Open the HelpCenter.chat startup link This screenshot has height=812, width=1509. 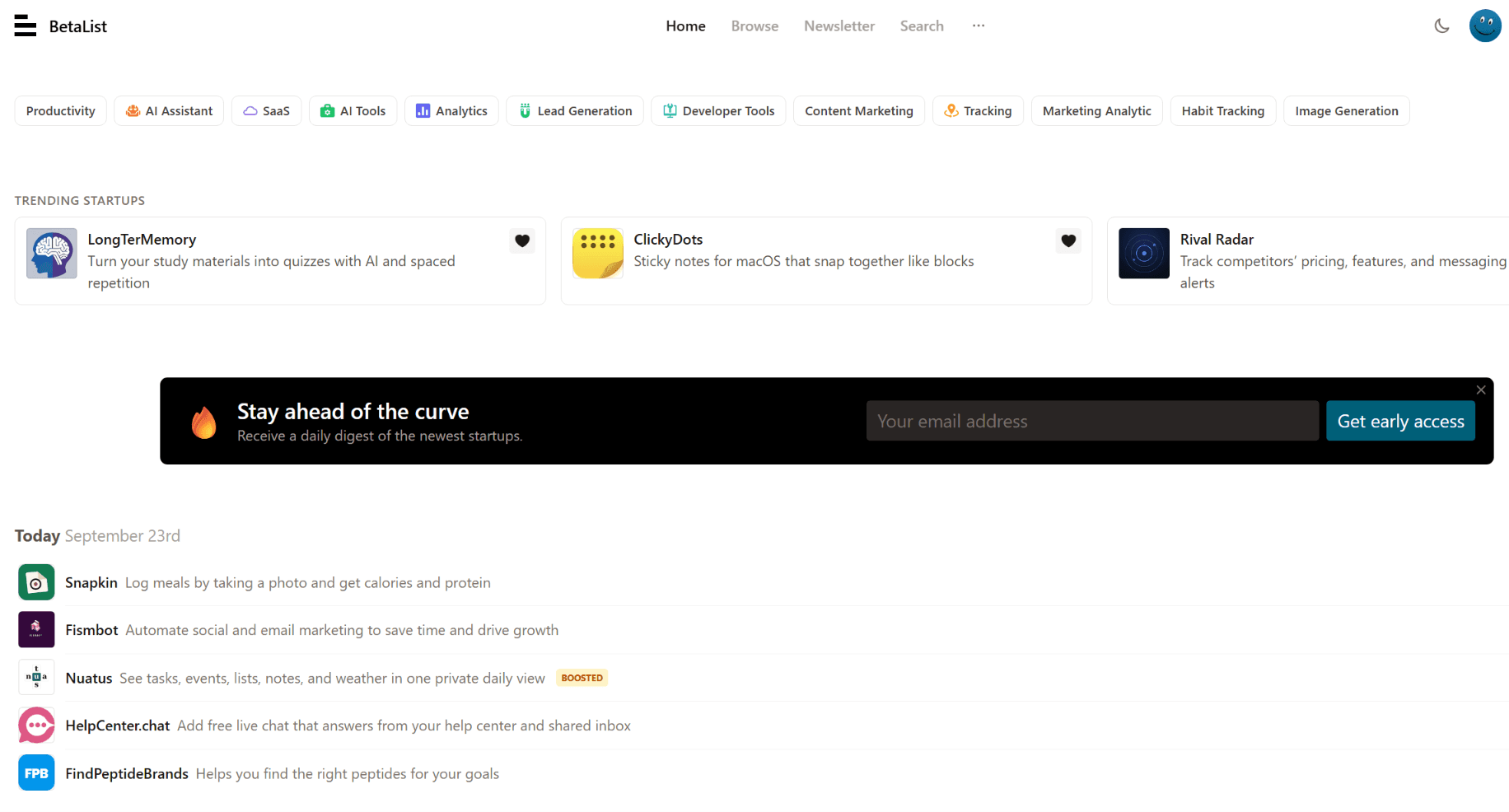click(118, 726)
